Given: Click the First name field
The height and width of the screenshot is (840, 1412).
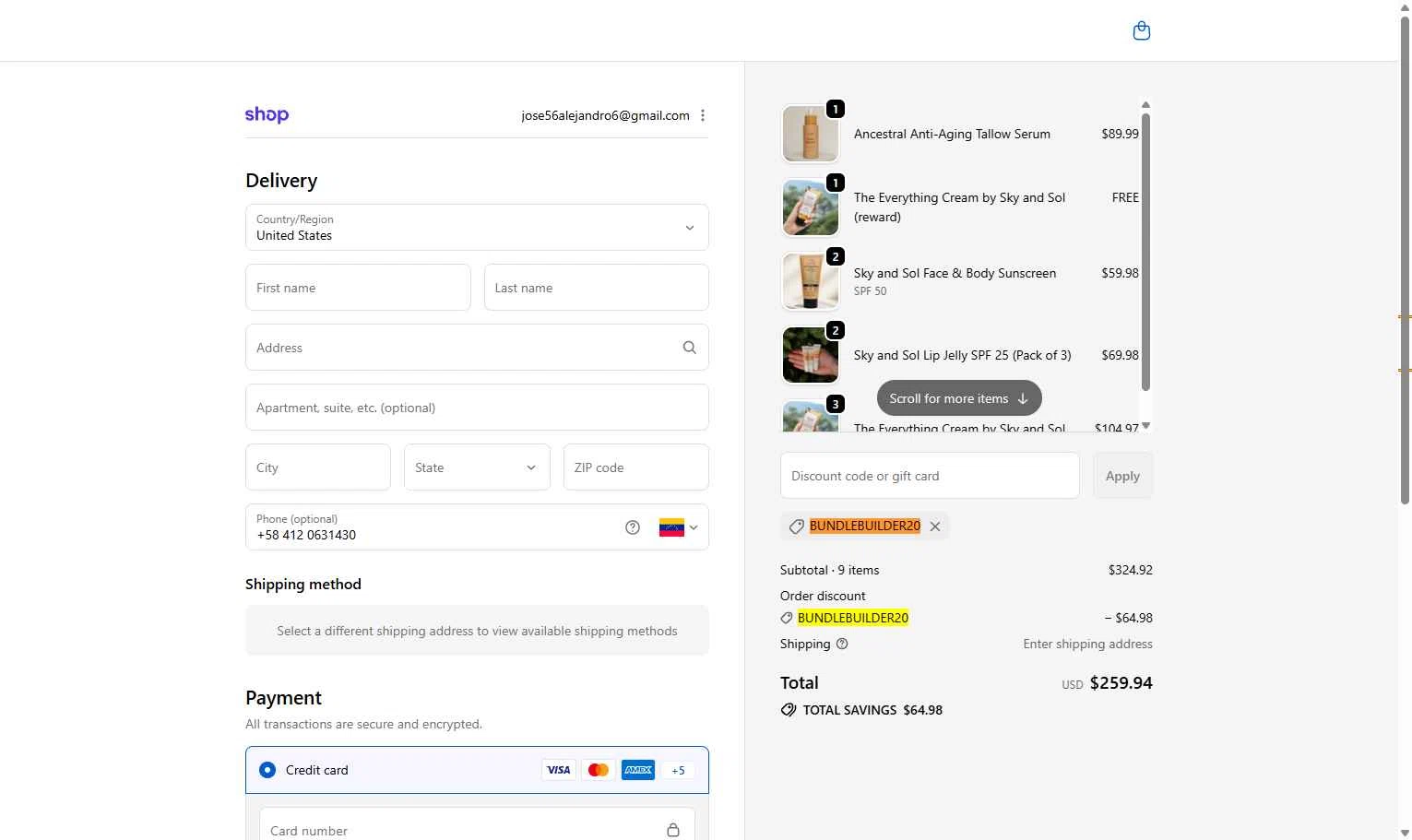Looking at the screenshot, I should click(358, 288).
